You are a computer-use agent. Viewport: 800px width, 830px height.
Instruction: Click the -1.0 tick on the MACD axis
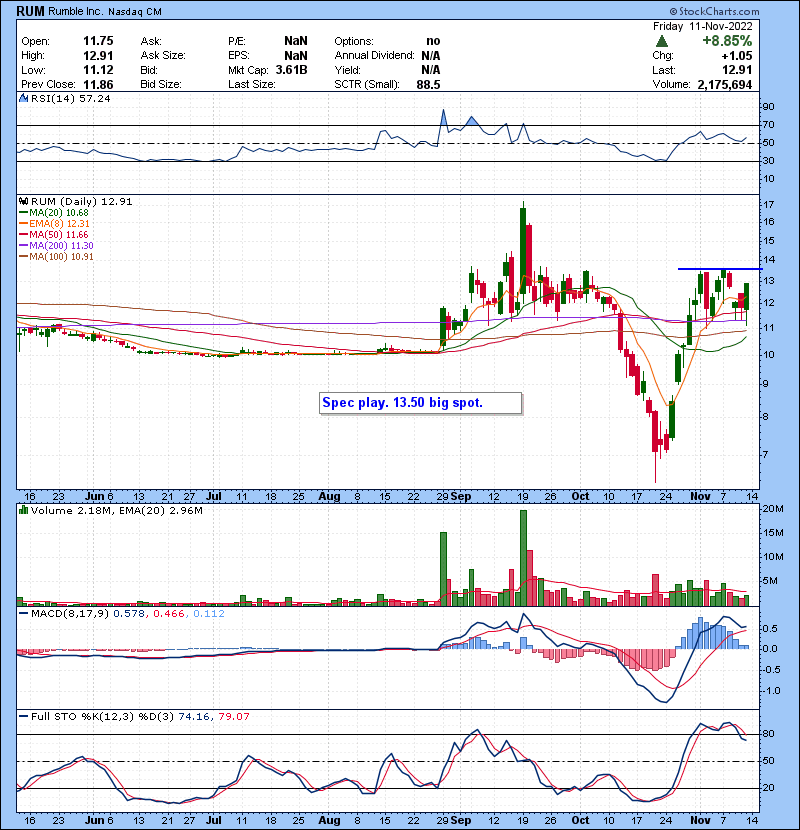point(771,691)
